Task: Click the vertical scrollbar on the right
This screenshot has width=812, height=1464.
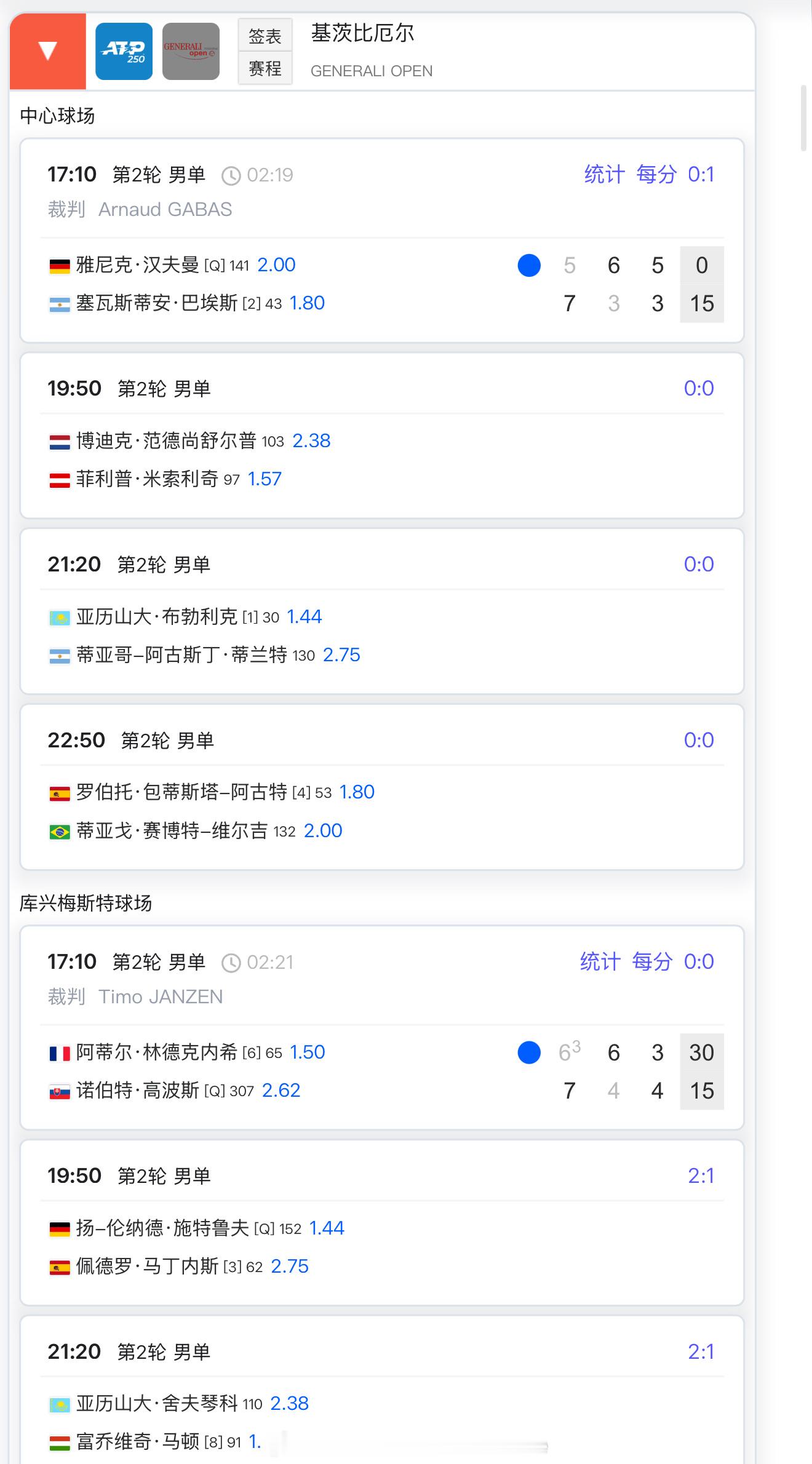Action: click(x=803, y=118)
